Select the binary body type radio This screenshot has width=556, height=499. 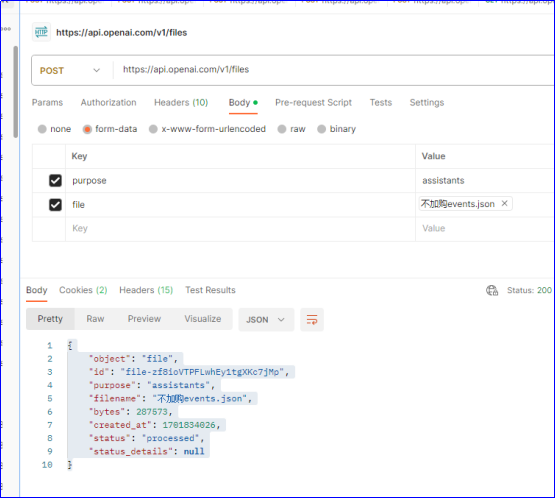(322, 129)
